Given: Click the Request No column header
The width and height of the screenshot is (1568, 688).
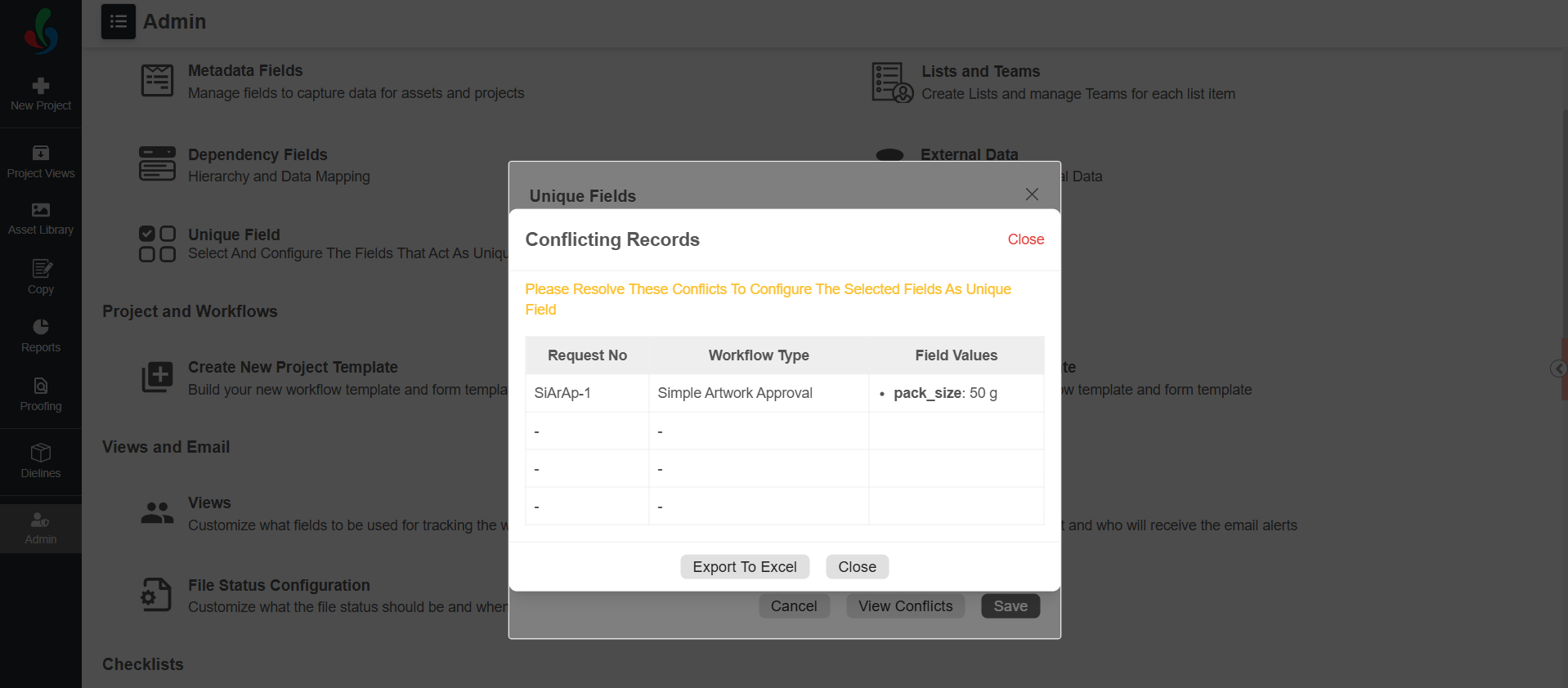Looking at the screenshot, I should (x=587, y=355).
